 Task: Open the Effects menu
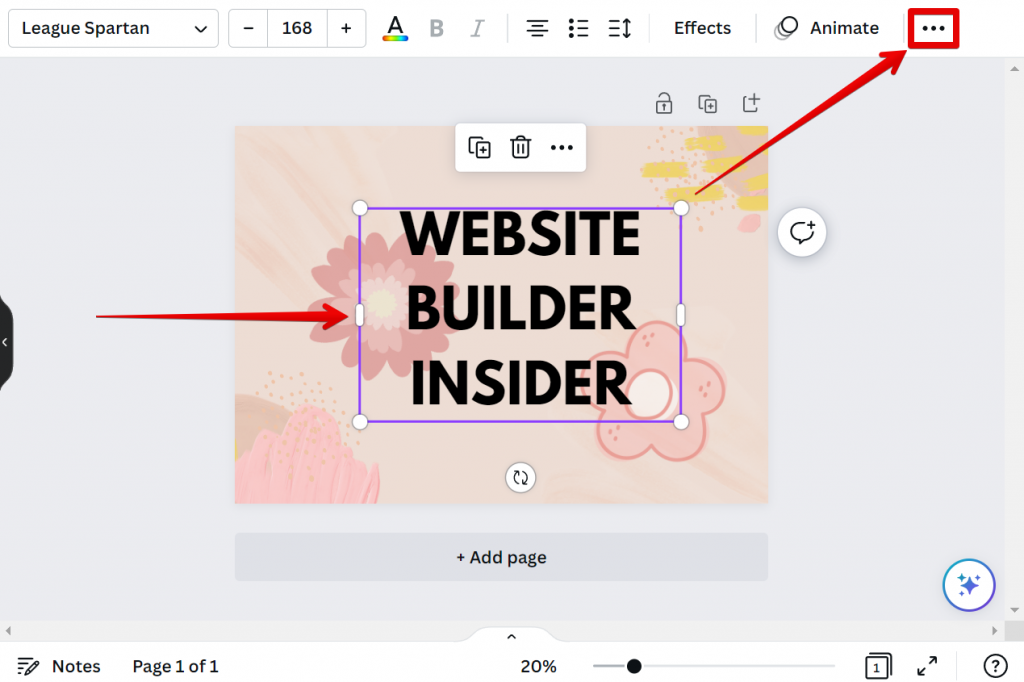point(701,27)
